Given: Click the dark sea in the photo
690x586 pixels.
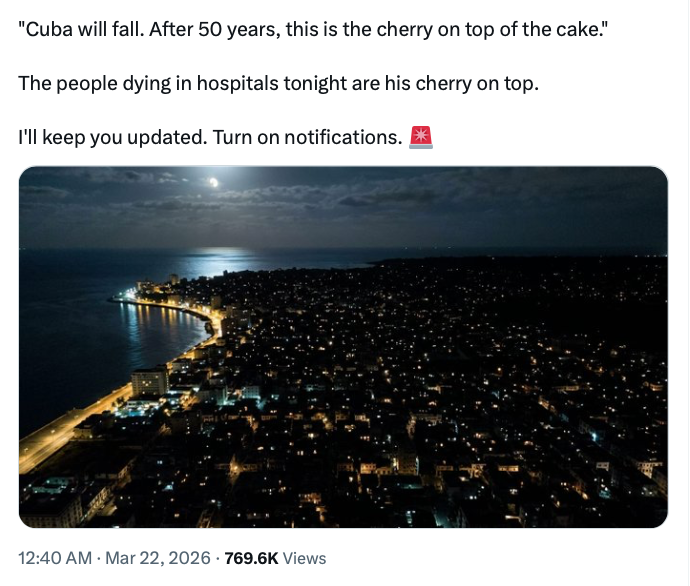Looking at the screenshot, I should (x=70, y=320).
